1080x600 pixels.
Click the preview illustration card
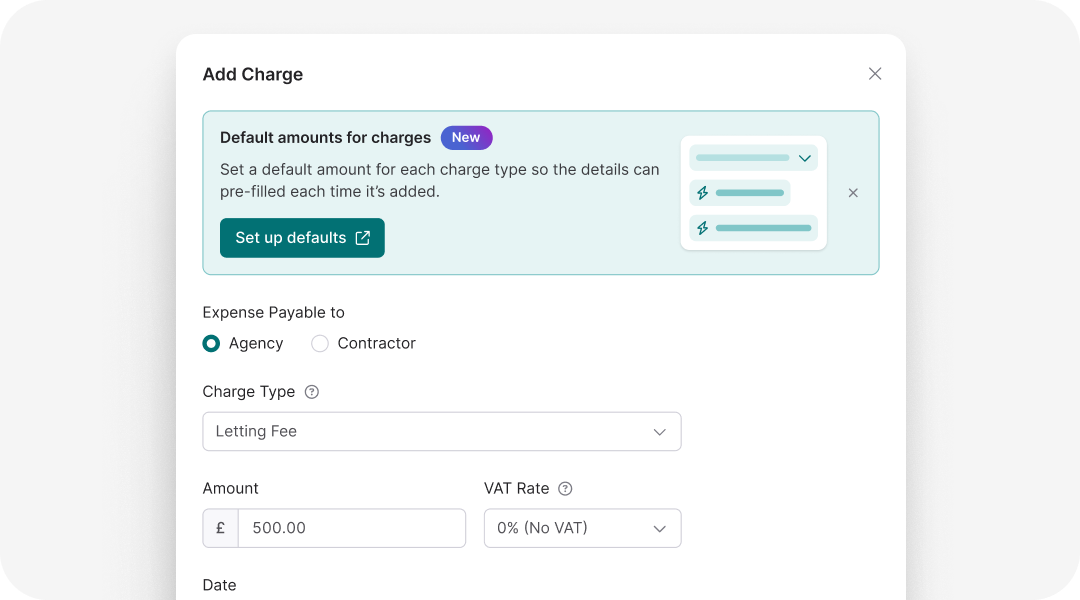pyautogui.click(x=753, y=192)
